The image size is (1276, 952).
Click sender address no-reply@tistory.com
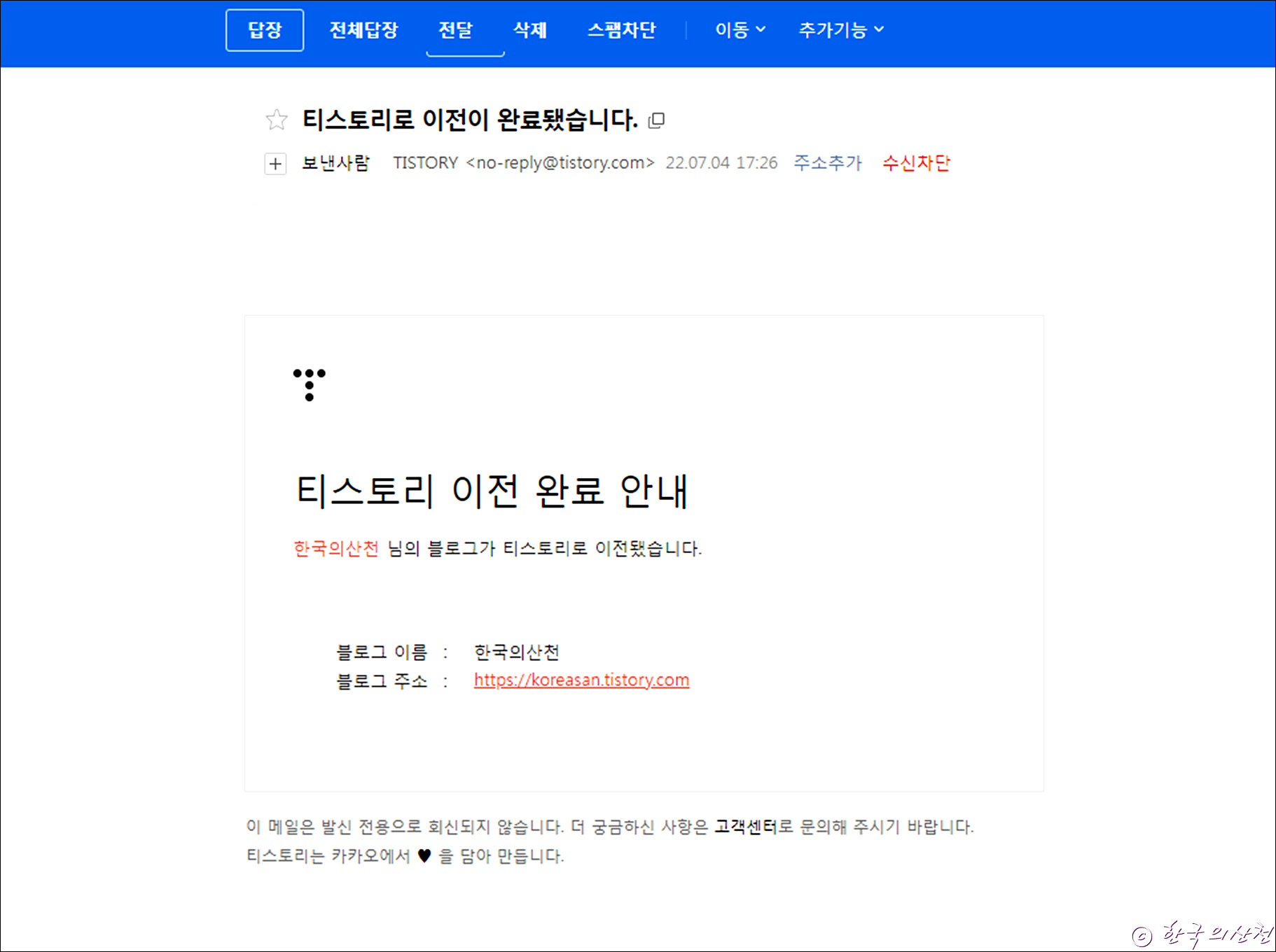coord(560,163)
